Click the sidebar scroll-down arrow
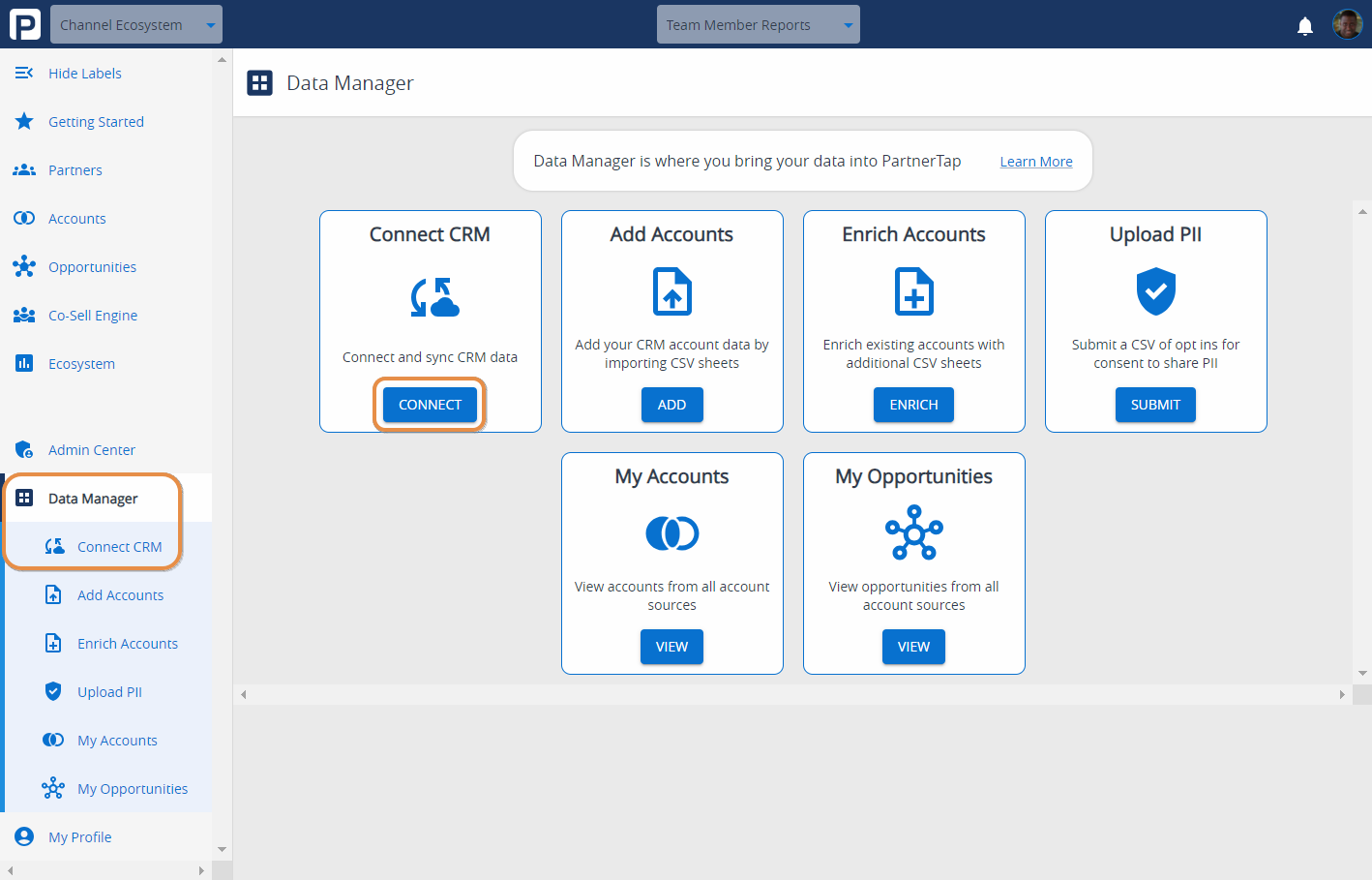The height and width of the screenshot is (880, 1372). (222, 850)
